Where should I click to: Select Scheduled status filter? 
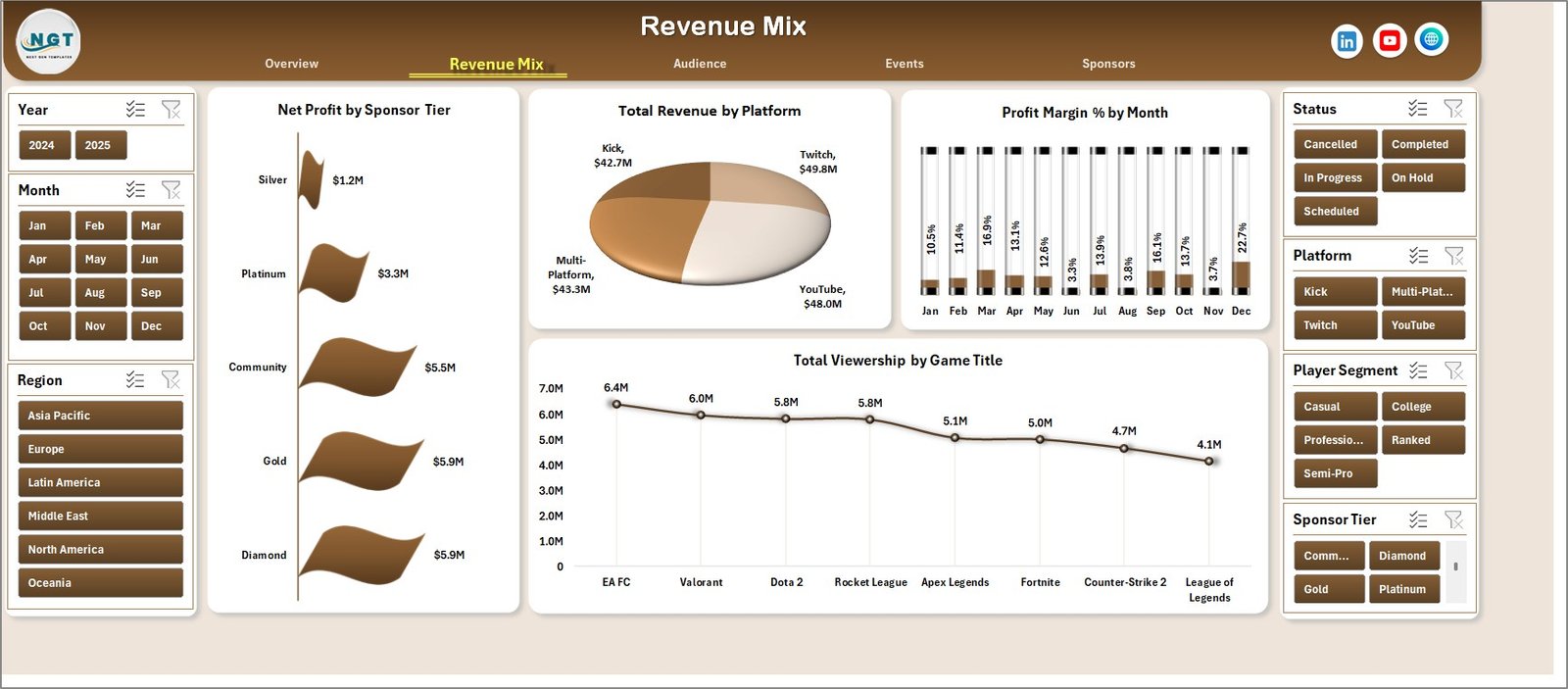1335,211
